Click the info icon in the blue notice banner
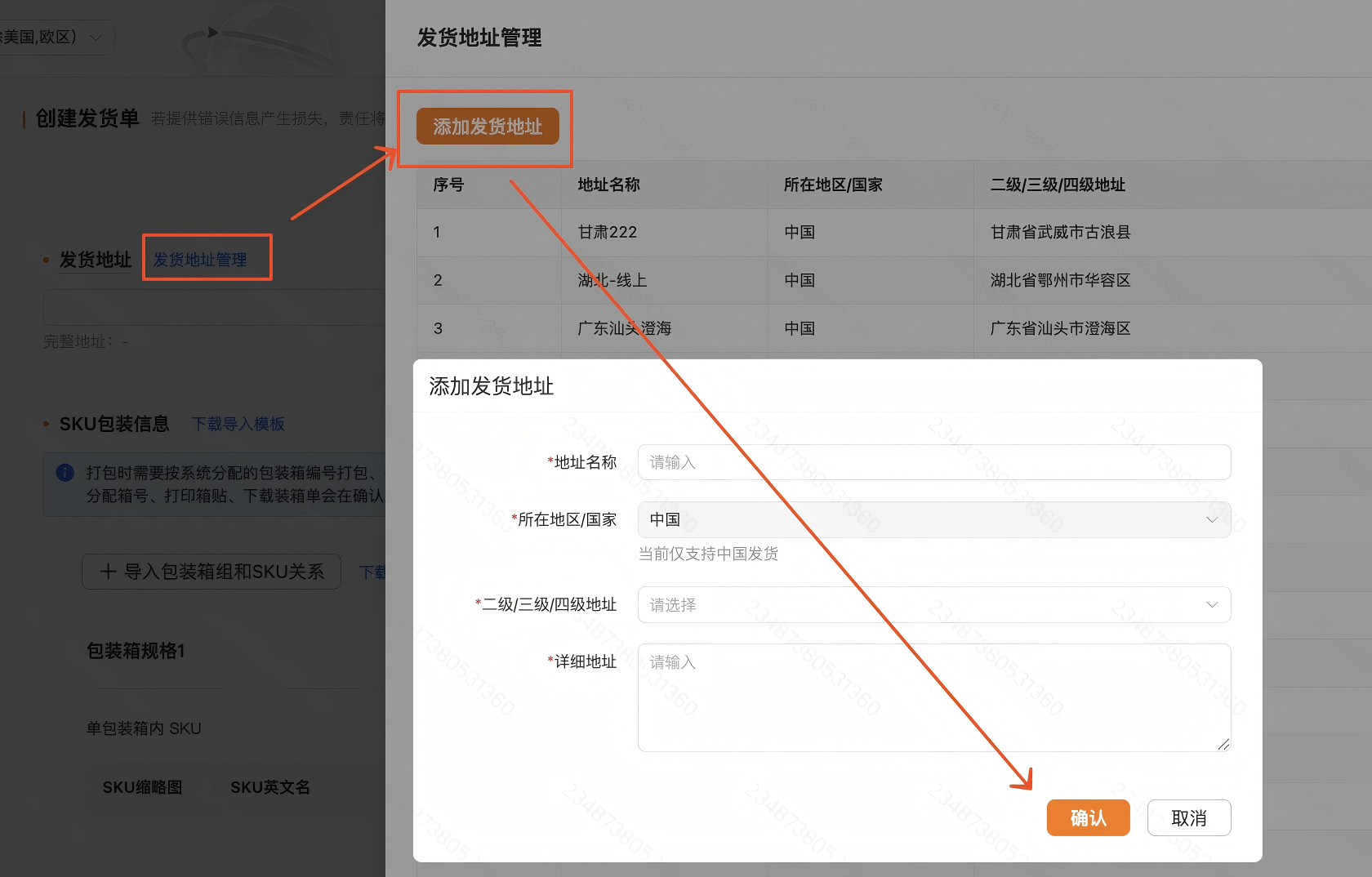 (65, 474)
